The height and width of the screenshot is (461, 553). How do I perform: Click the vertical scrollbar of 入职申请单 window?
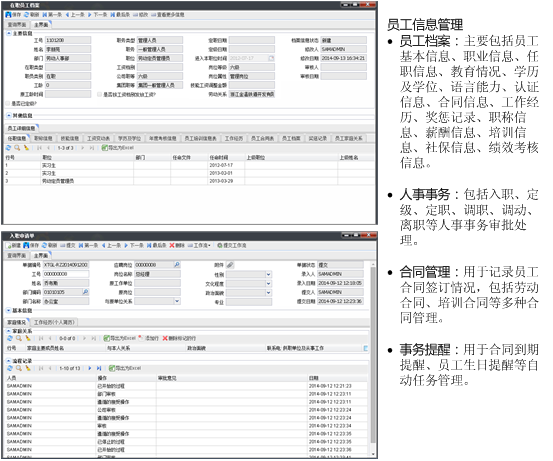(372, 358)
